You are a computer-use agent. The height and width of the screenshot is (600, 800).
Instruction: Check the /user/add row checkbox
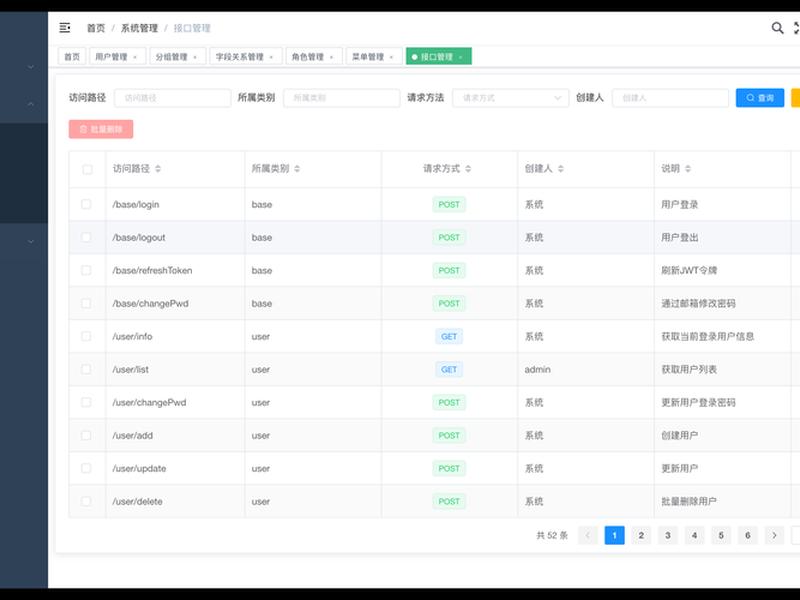[x=86, y=435]
